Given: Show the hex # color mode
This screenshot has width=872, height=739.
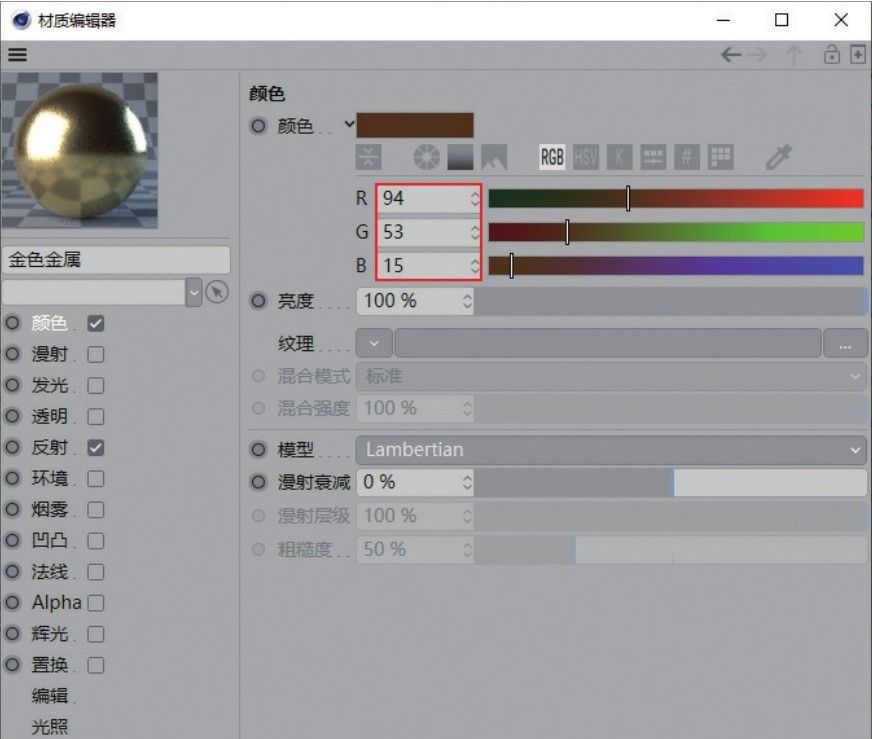Looking at the screenshot, I should tap(687, 157).
